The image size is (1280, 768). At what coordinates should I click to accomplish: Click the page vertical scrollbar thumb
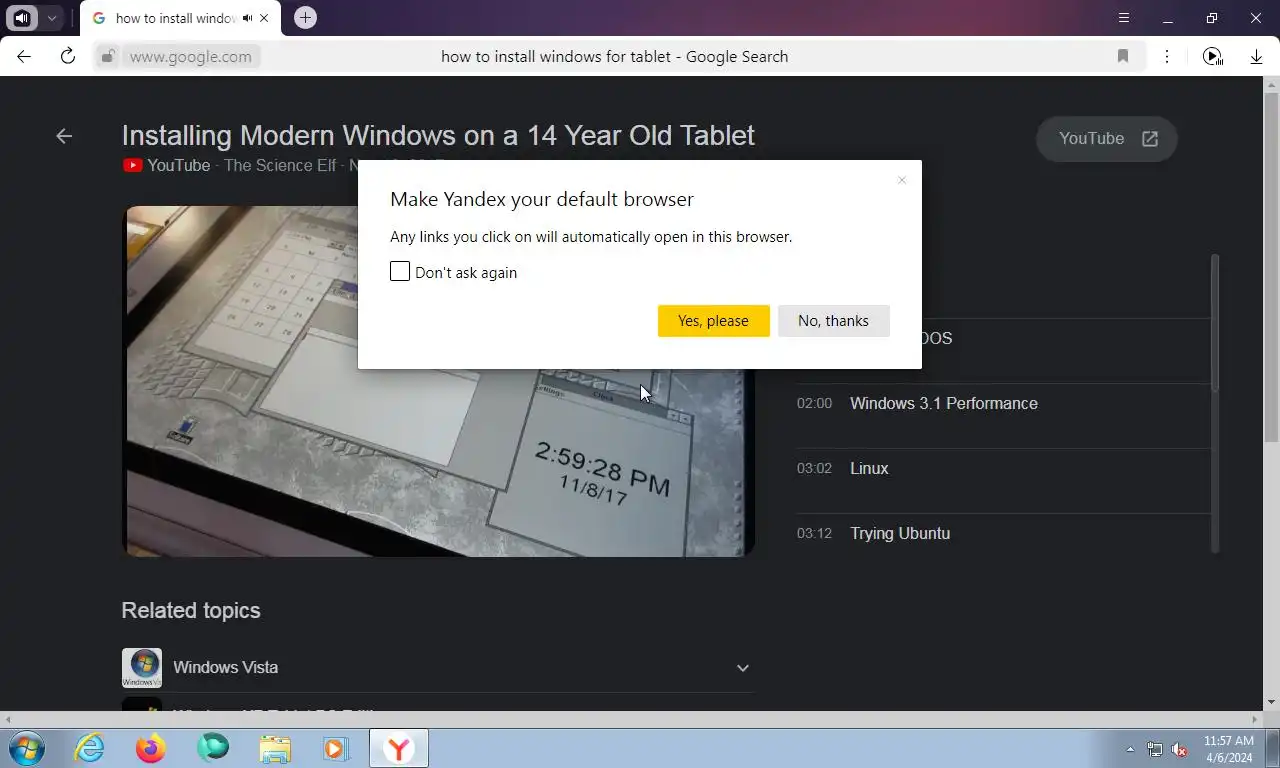pos(1271,265)
